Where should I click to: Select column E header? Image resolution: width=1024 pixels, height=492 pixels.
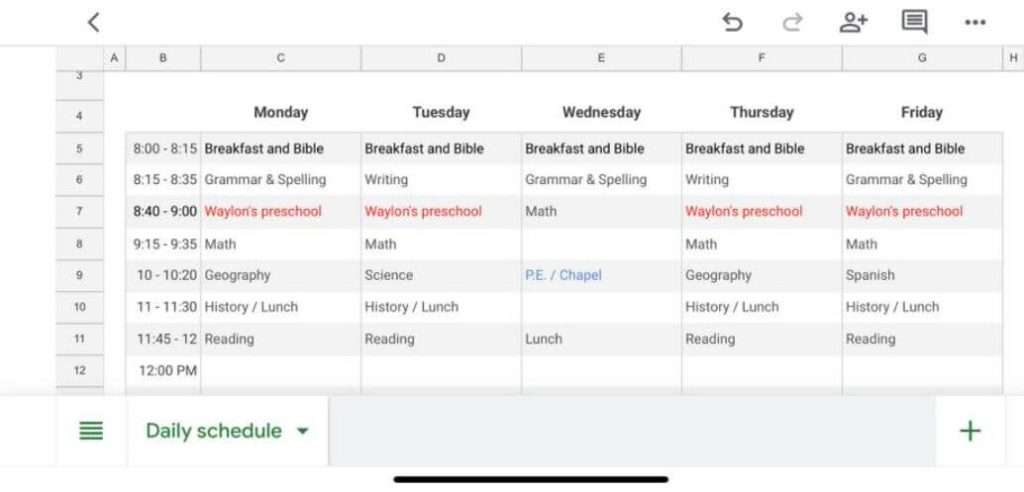pyautogui.click(x=601, y=58)
